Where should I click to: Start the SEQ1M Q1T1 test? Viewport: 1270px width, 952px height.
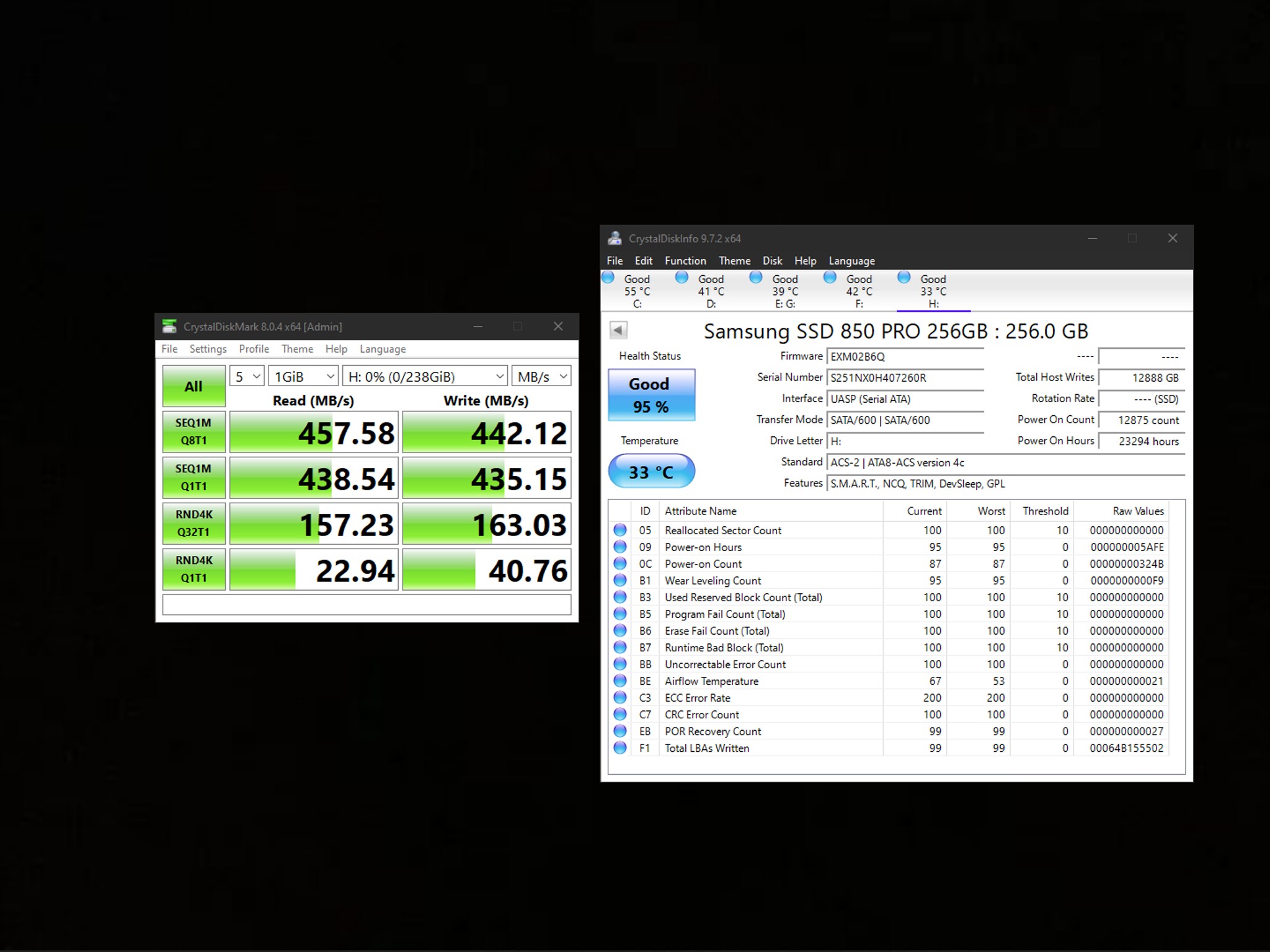pos(193,477)
